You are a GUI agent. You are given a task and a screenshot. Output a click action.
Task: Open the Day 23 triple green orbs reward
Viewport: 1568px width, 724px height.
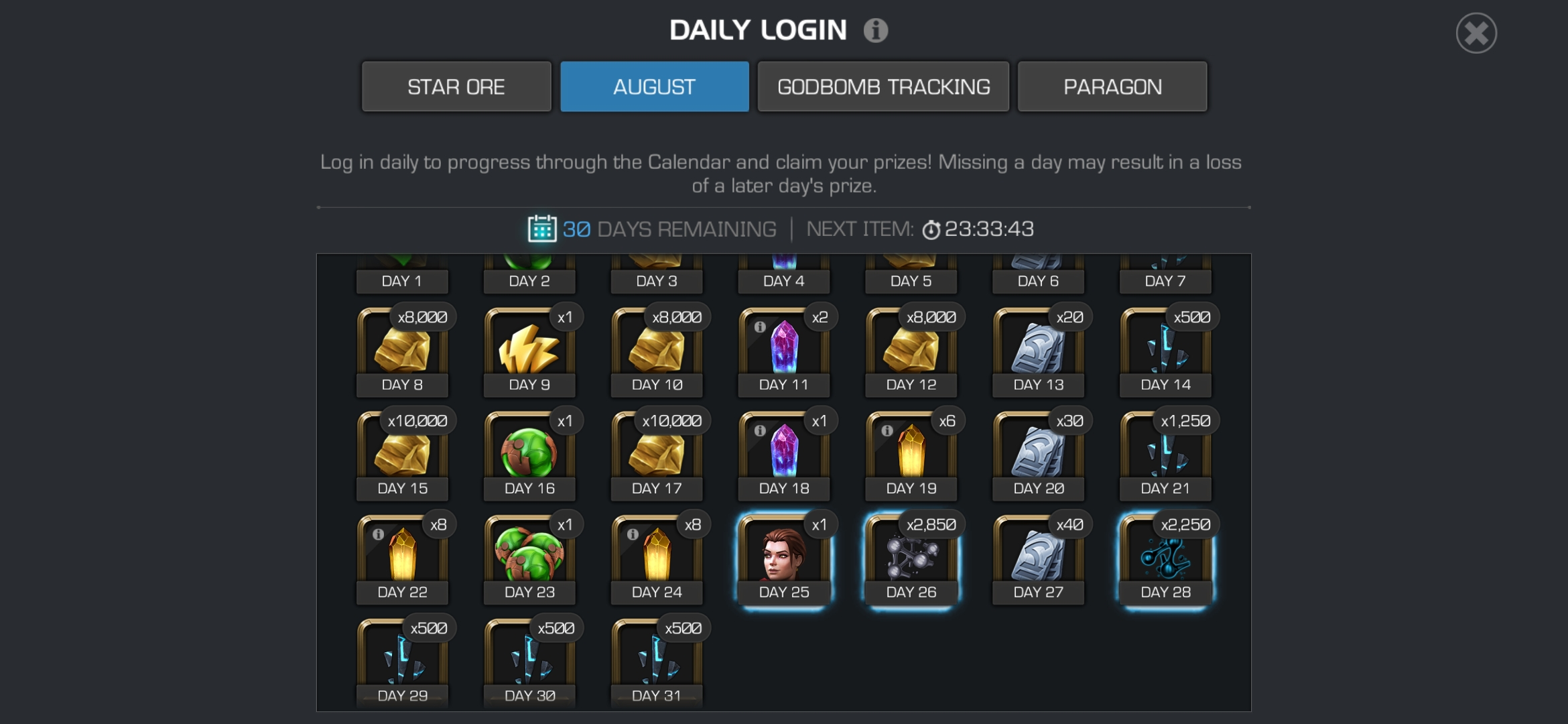529,558
